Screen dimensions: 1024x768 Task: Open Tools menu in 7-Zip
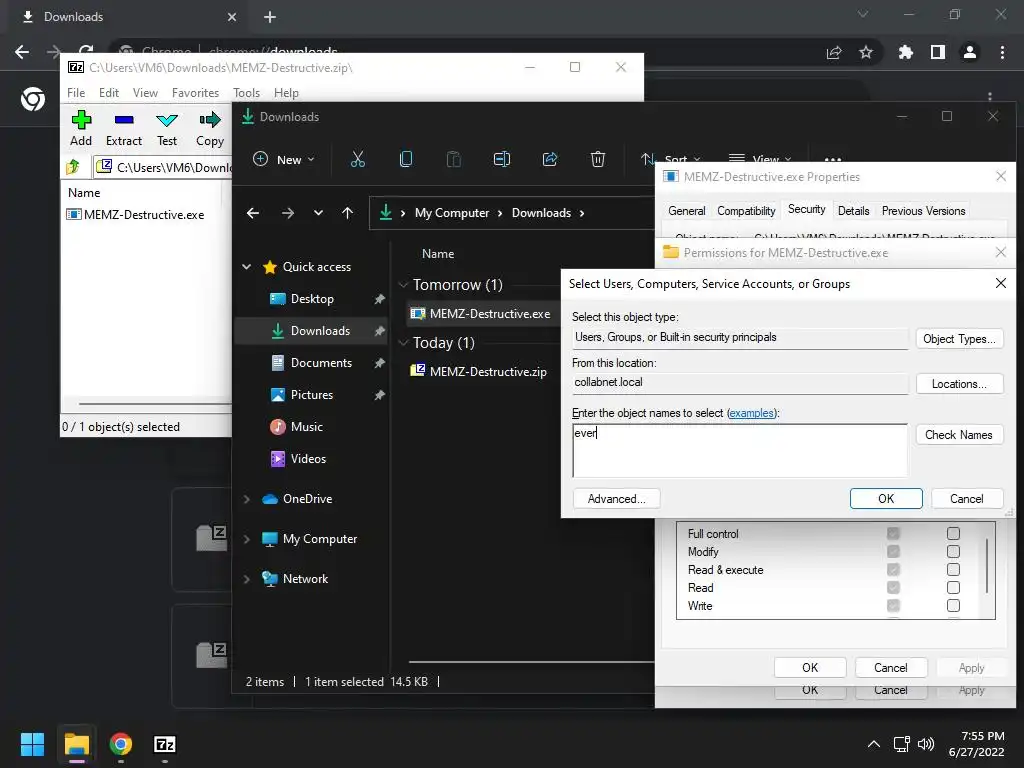pos(246,93)
